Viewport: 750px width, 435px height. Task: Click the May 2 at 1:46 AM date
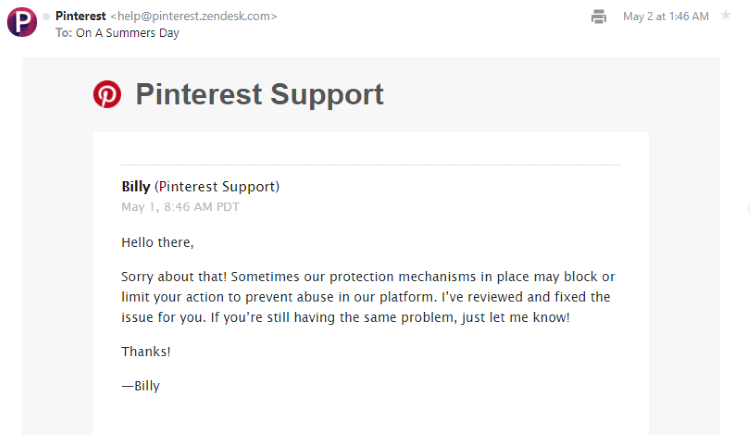665,16
